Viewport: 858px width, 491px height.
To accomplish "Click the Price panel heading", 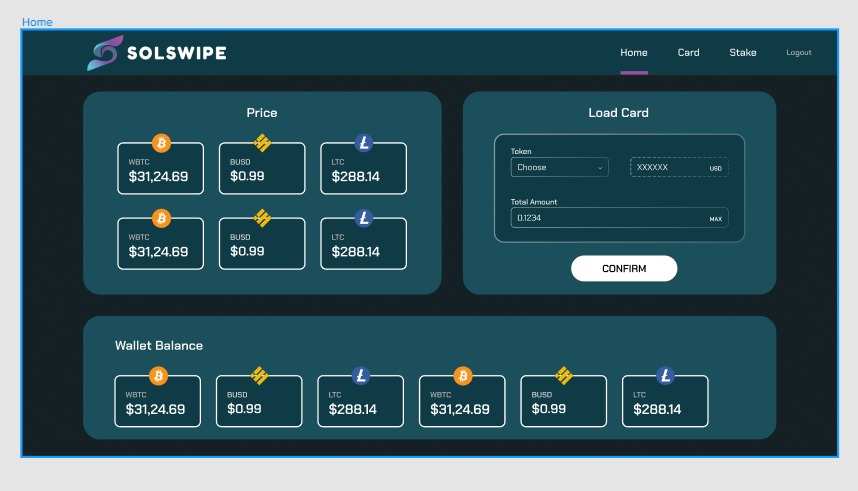I will click(x=262, y=113).
